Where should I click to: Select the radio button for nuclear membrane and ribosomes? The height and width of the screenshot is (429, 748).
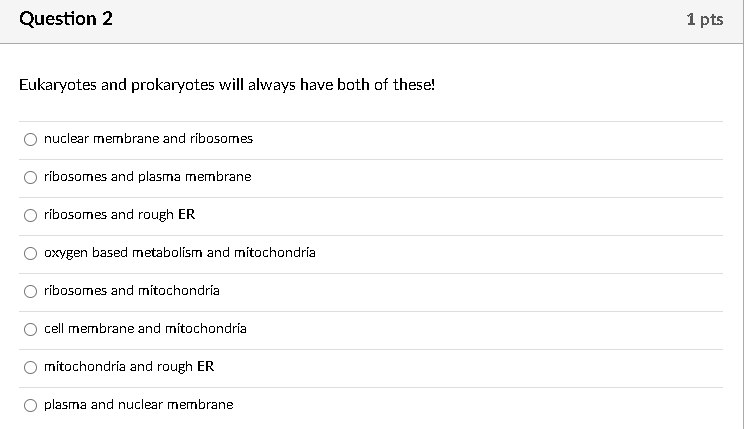point(32,139)
